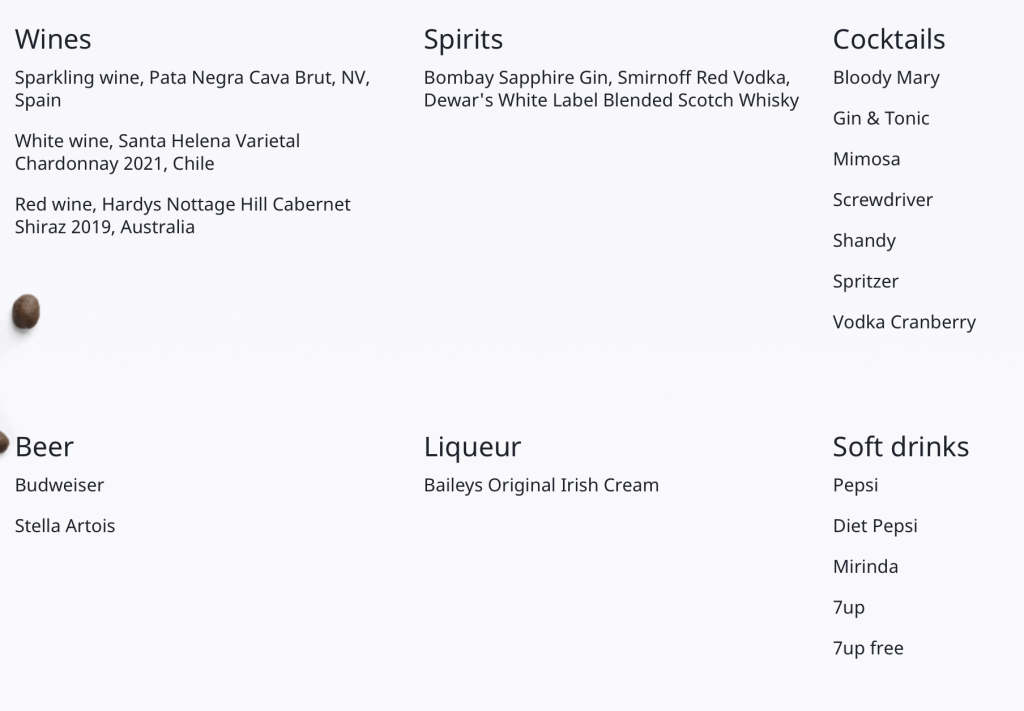Click the Wines section heading
This screenshot has width=1024, height=711.
coord(53,39)
